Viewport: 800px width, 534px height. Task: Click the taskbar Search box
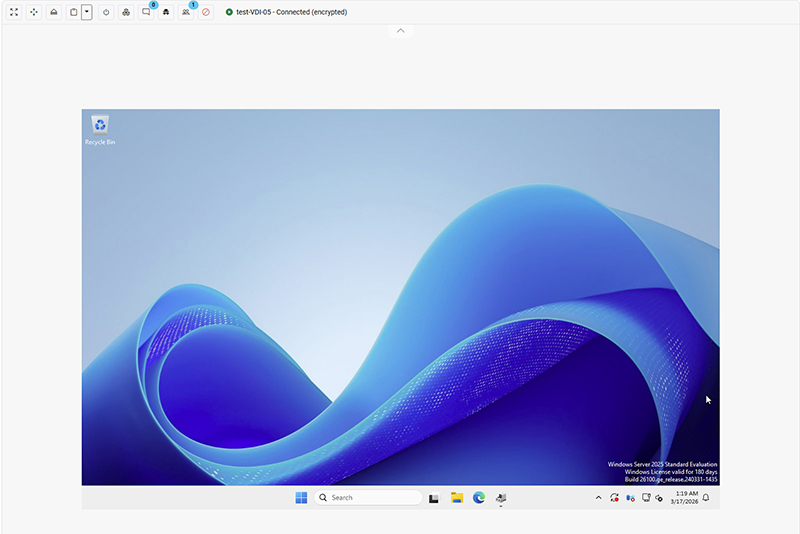[368, 498]
